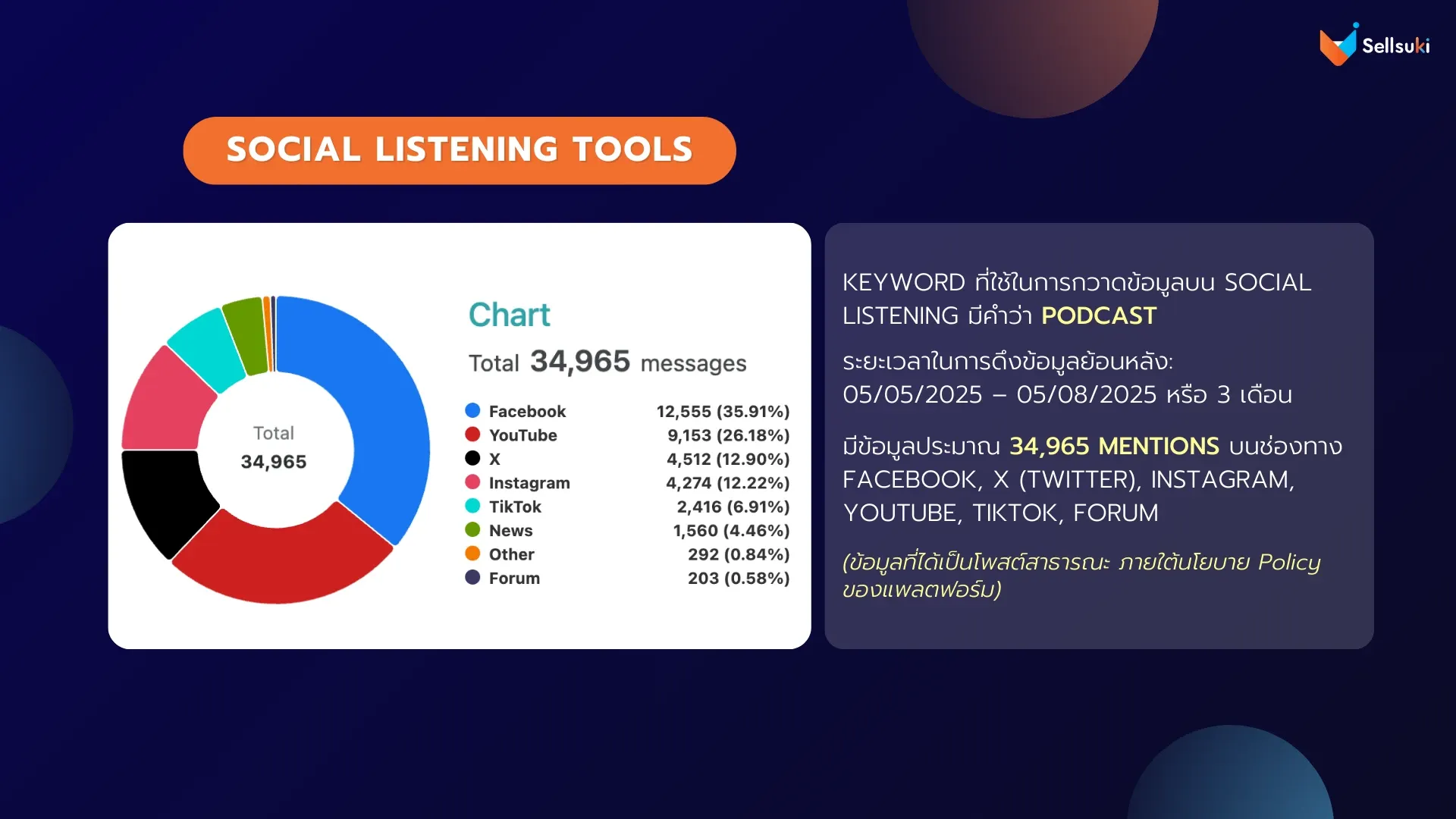Click the green News donut segment

[249, 336]
